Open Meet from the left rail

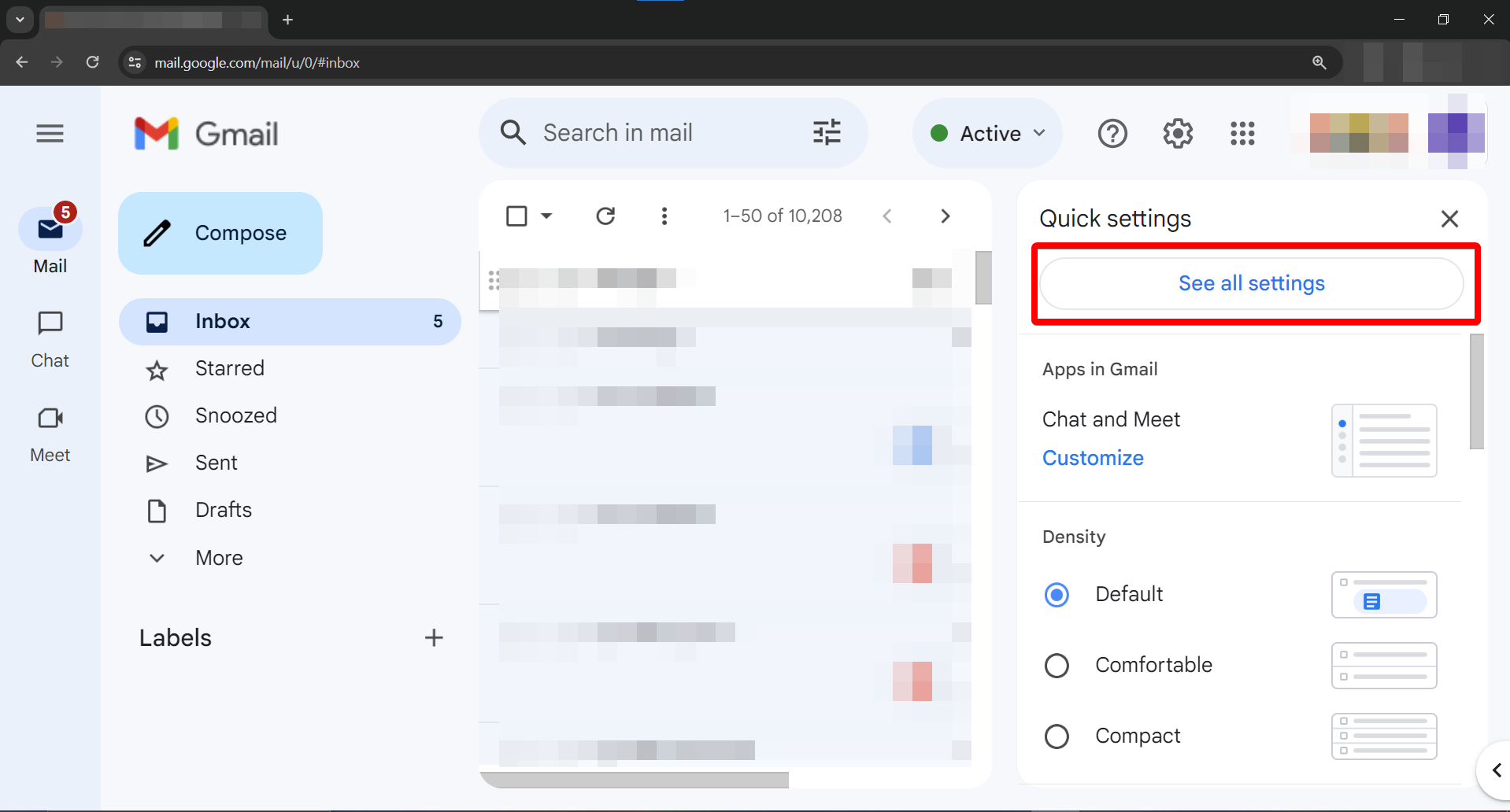(50, 433)
